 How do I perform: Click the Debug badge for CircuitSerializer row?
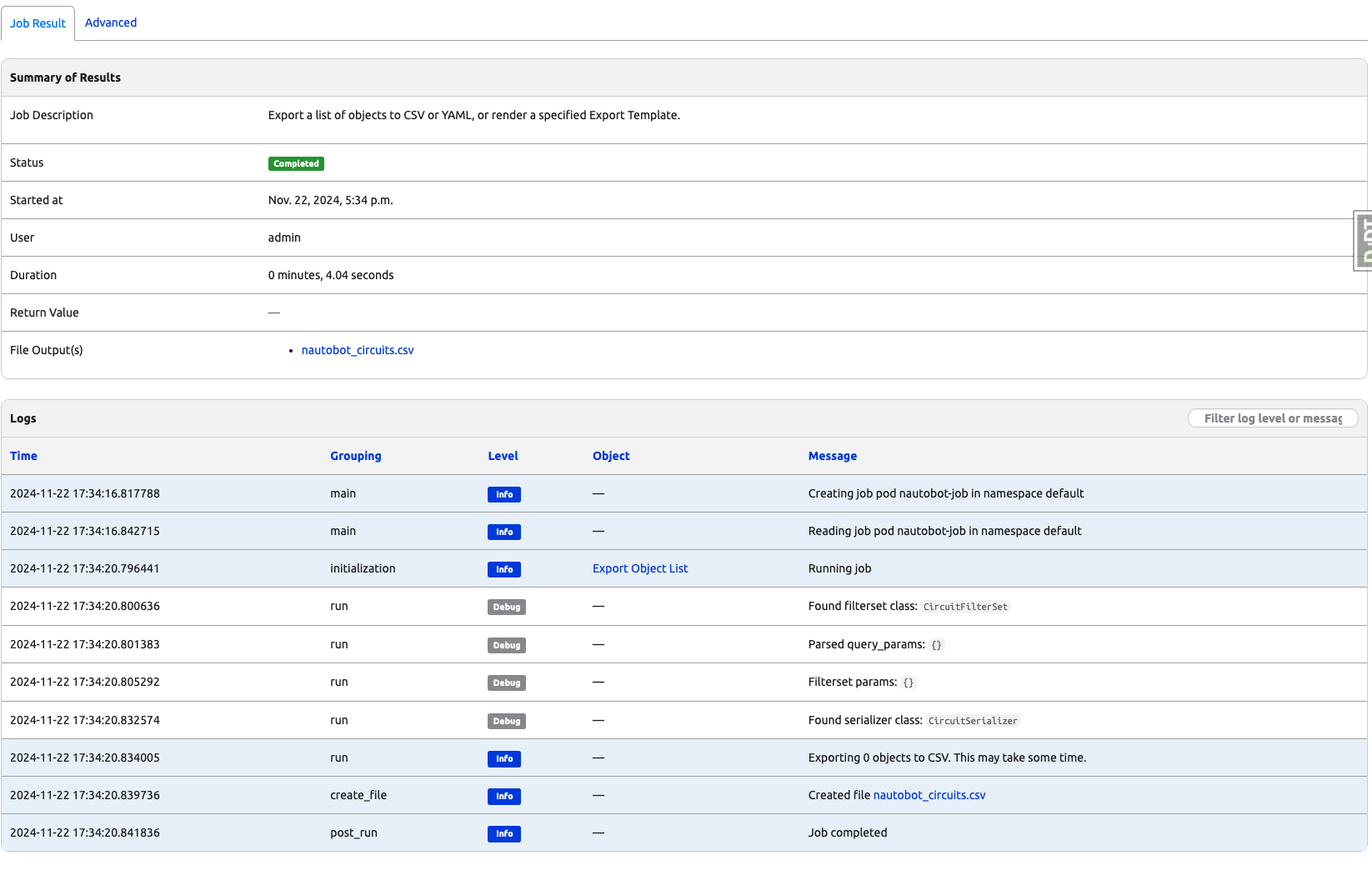pyautogui.click(x=506, y=721)
